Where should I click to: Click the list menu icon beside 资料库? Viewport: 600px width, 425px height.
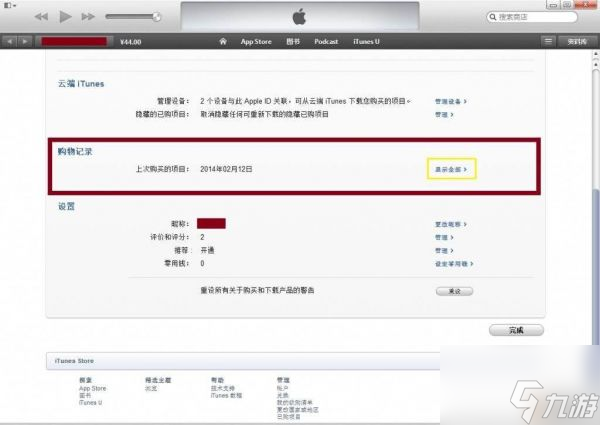point(548,41)
